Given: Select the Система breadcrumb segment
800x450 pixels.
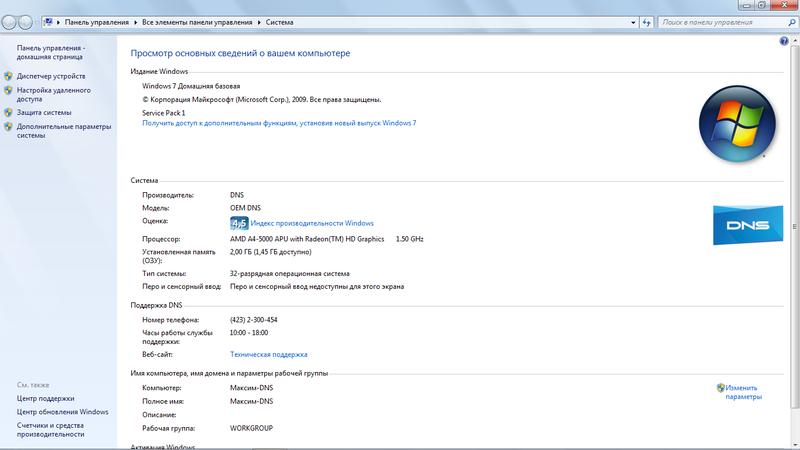Looking at the screenshot, I should pos(279,22).
